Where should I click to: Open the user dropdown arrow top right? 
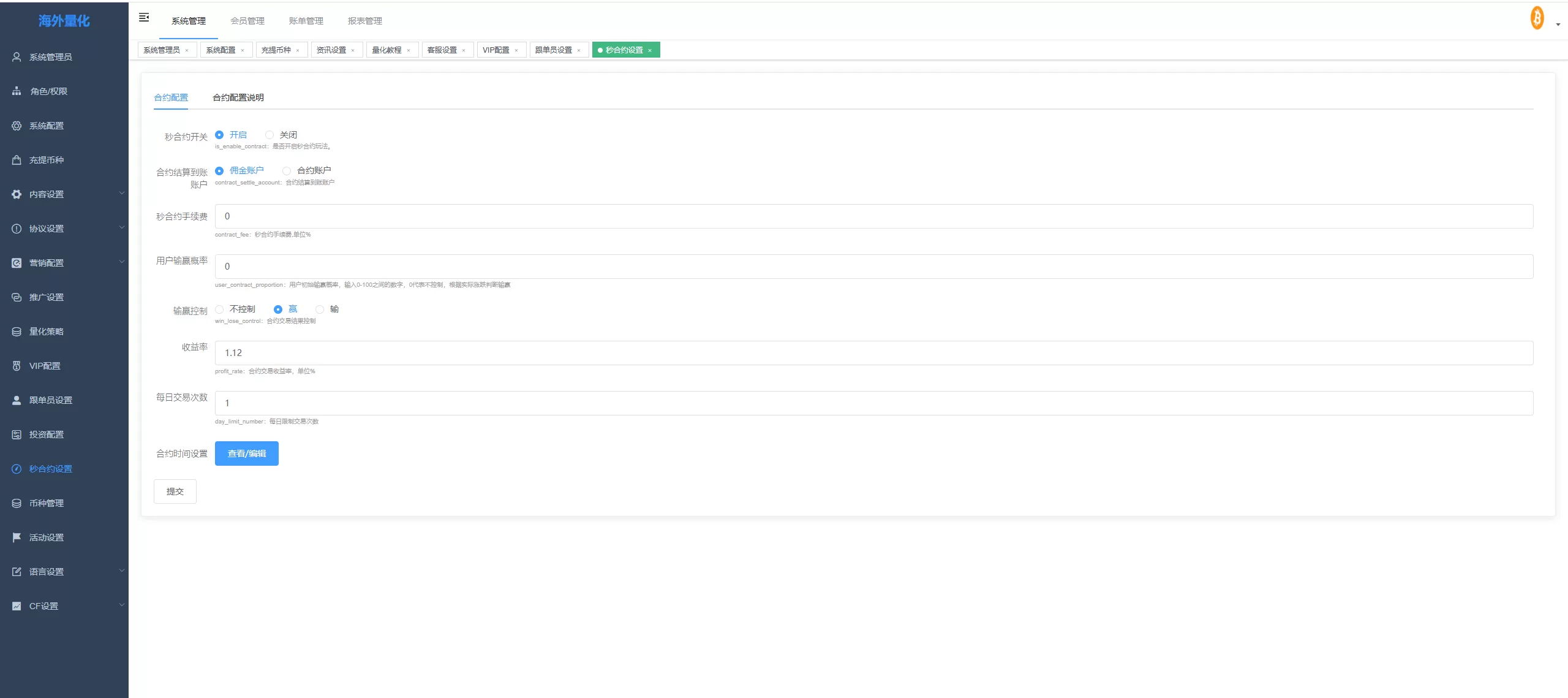[1558, 25]
